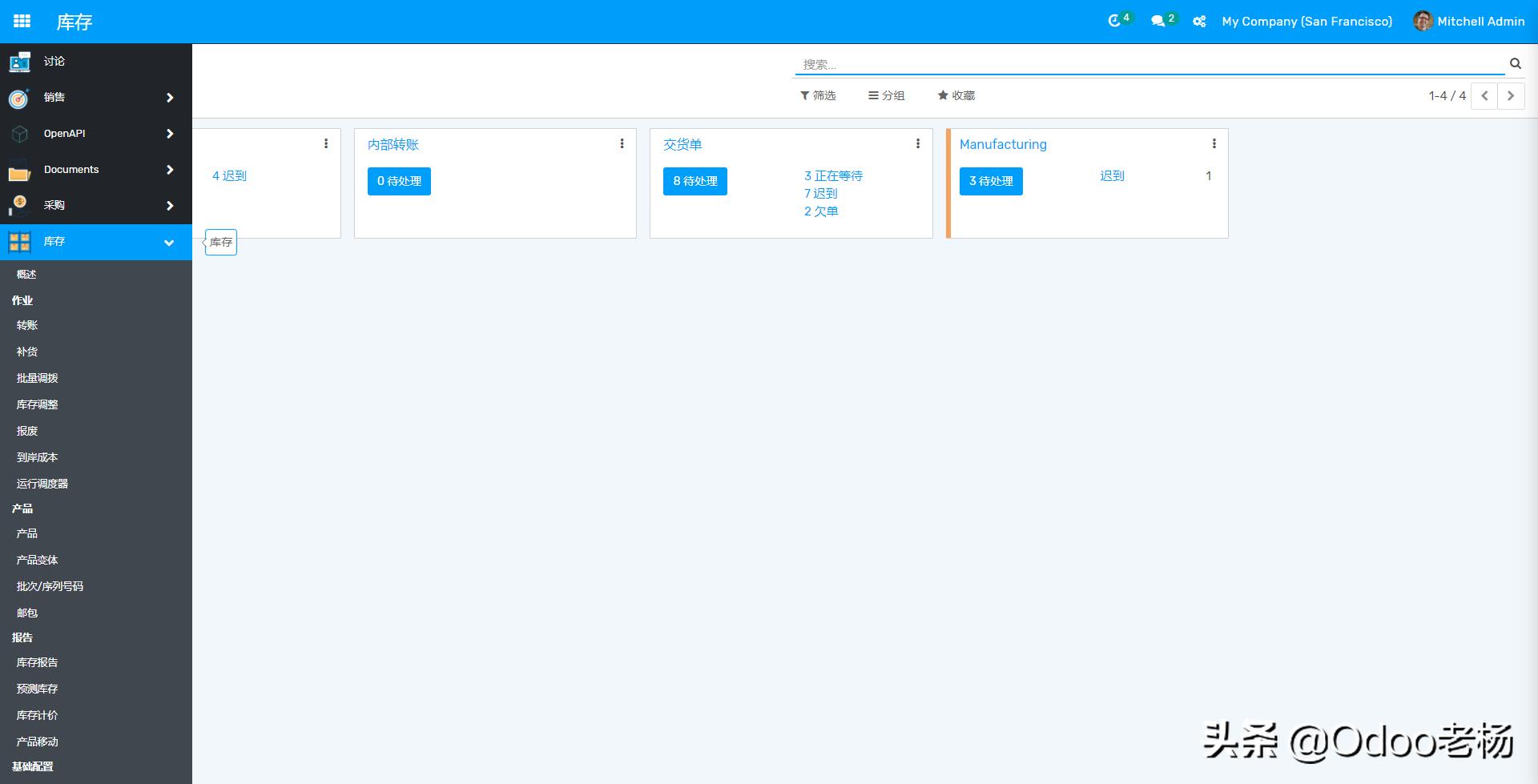Click the search magnifier icon
The height and width of the screenshot is (784, 1538).
click(x=1515, y=63)
